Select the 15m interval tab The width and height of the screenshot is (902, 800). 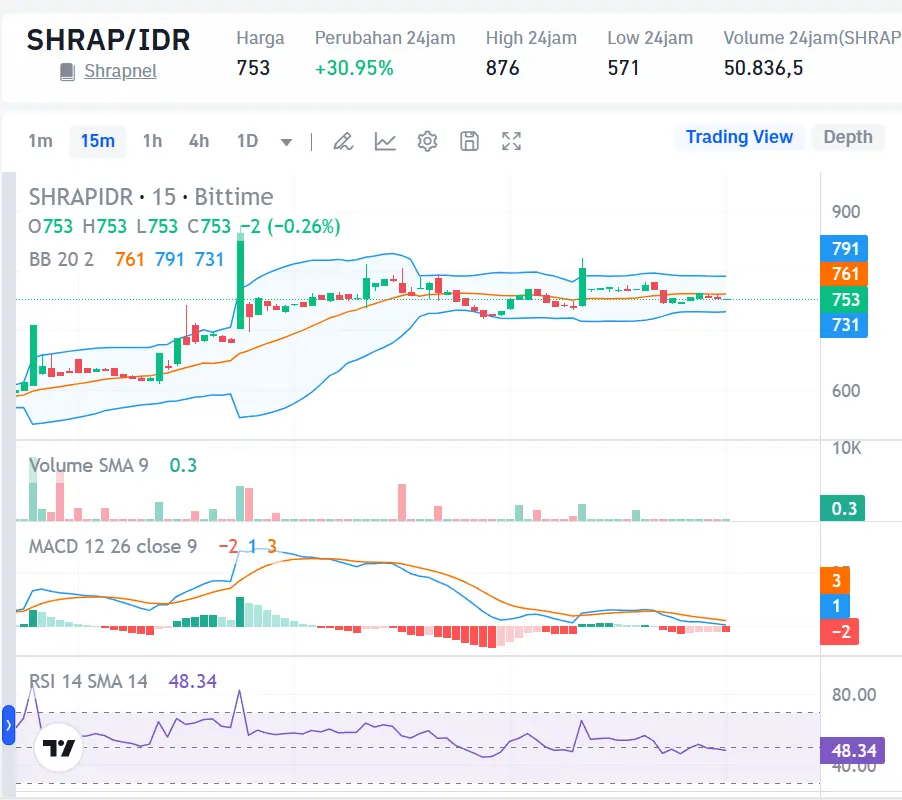[x=97, y=141]
